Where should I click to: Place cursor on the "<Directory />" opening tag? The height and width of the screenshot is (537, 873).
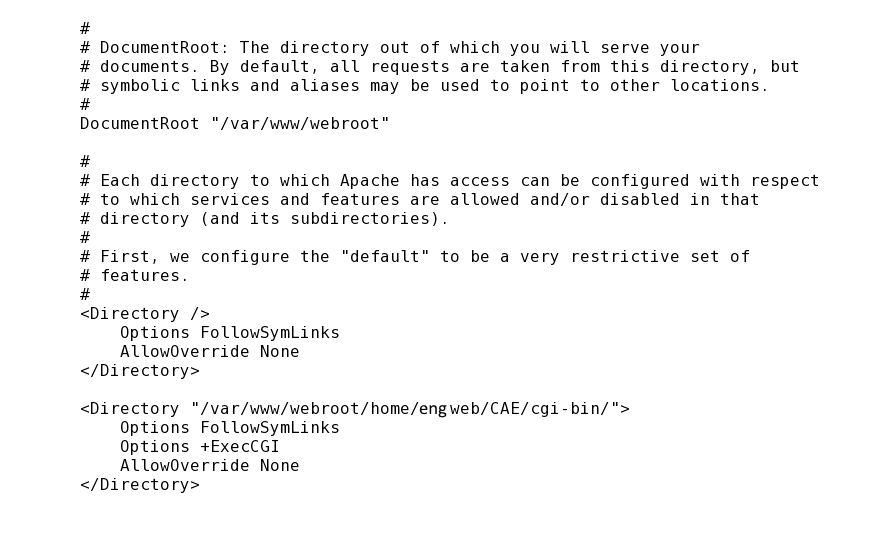point(145,313)
